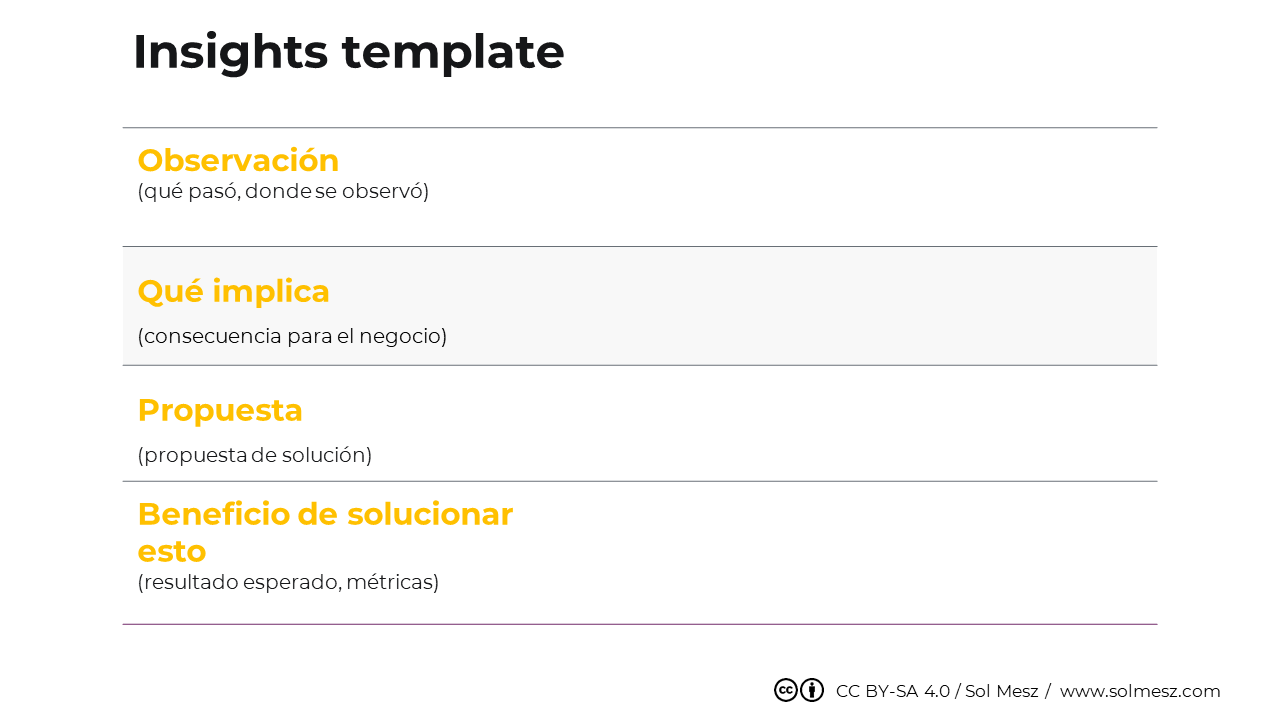
Task: Select the text consecuencia para el negocio
Action: pos(292,336)
